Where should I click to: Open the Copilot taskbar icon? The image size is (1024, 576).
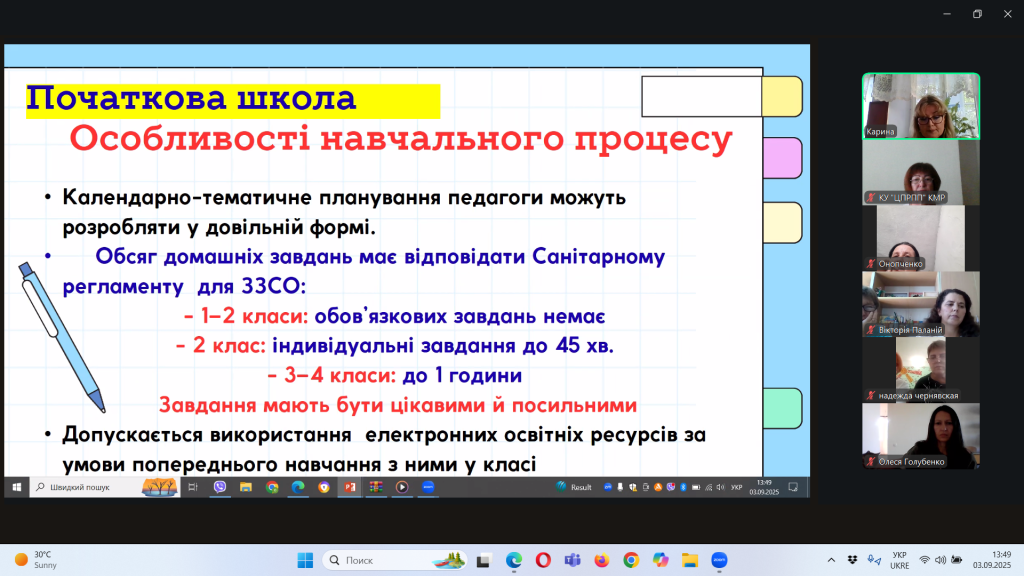[x=660, y=560]
